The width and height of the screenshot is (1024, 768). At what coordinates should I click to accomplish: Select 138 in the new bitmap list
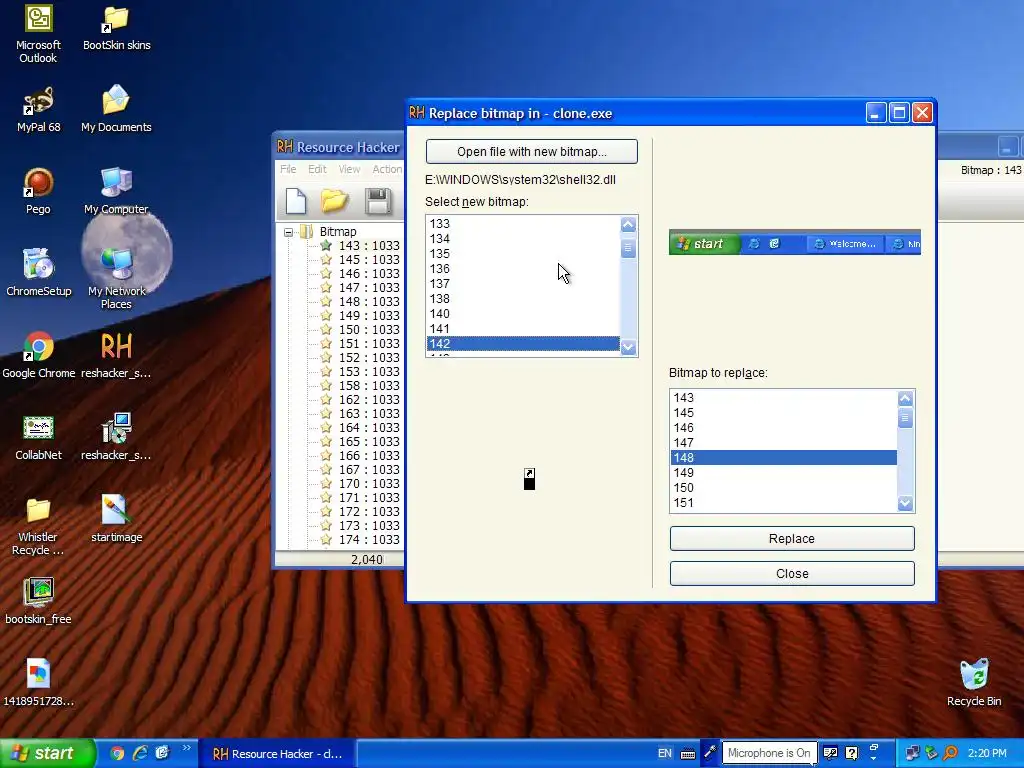(523, 298)
